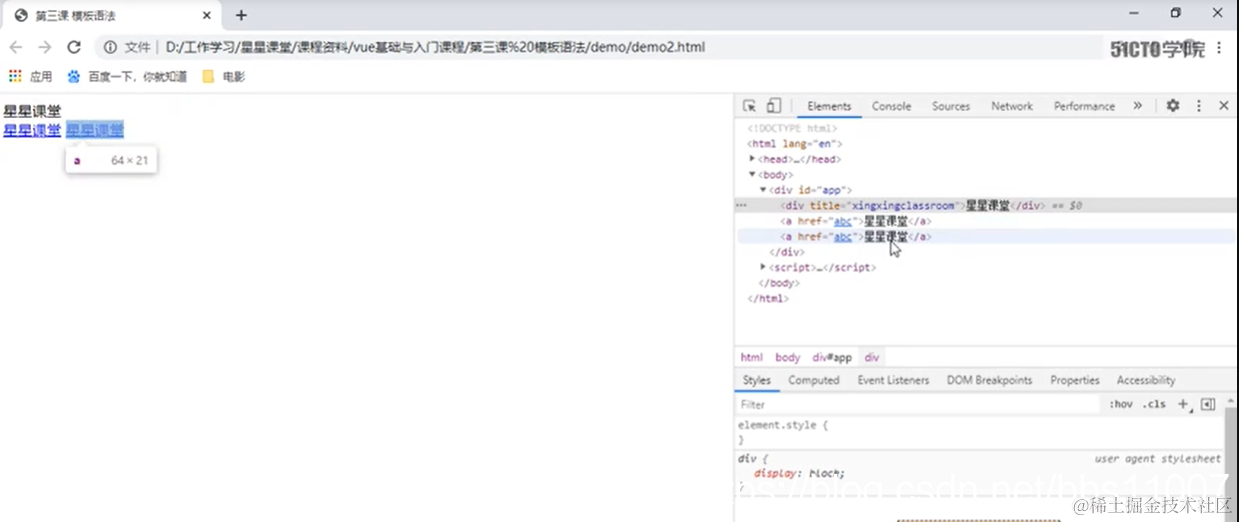The image size is (1239, 522).
Task: Select the Styles pane tab
Action: 757,380
